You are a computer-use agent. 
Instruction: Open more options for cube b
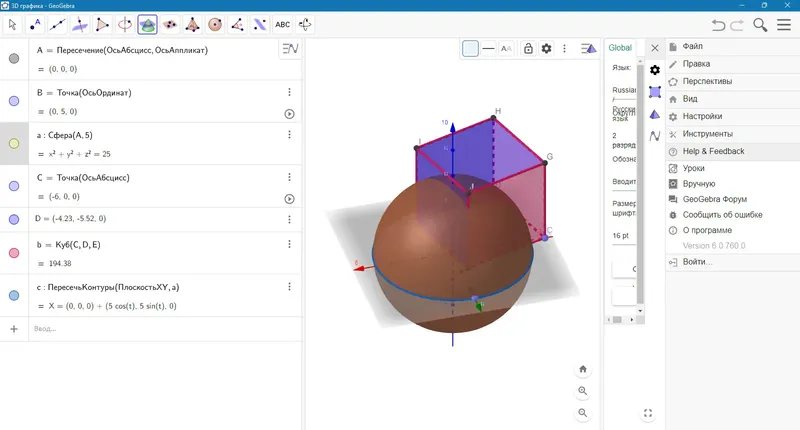289,244
